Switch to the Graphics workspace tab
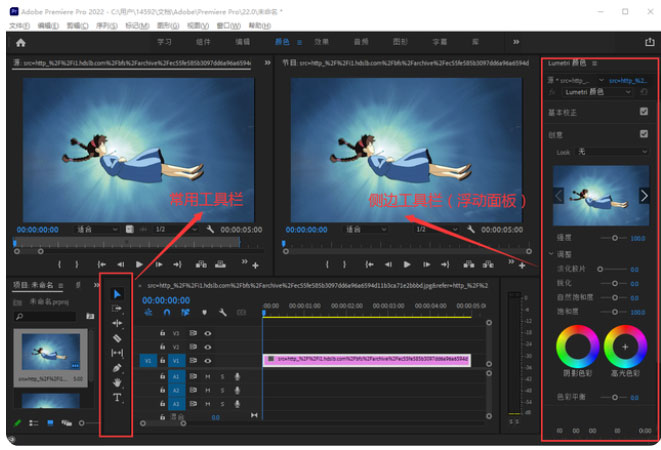The width and height of the screenshot is (661, 450). coord(400,42)
